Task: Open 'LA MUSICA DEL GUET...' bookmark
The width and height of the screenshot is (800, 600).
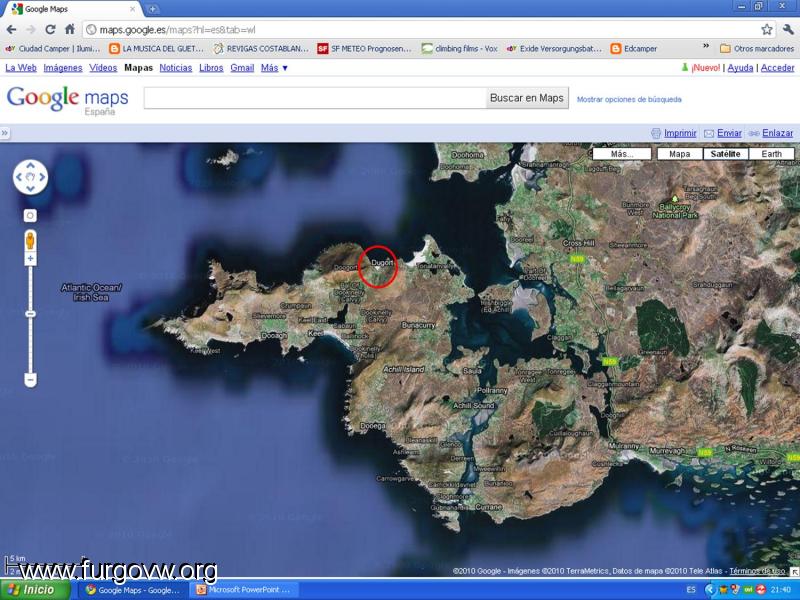Action: pos(157,48)
